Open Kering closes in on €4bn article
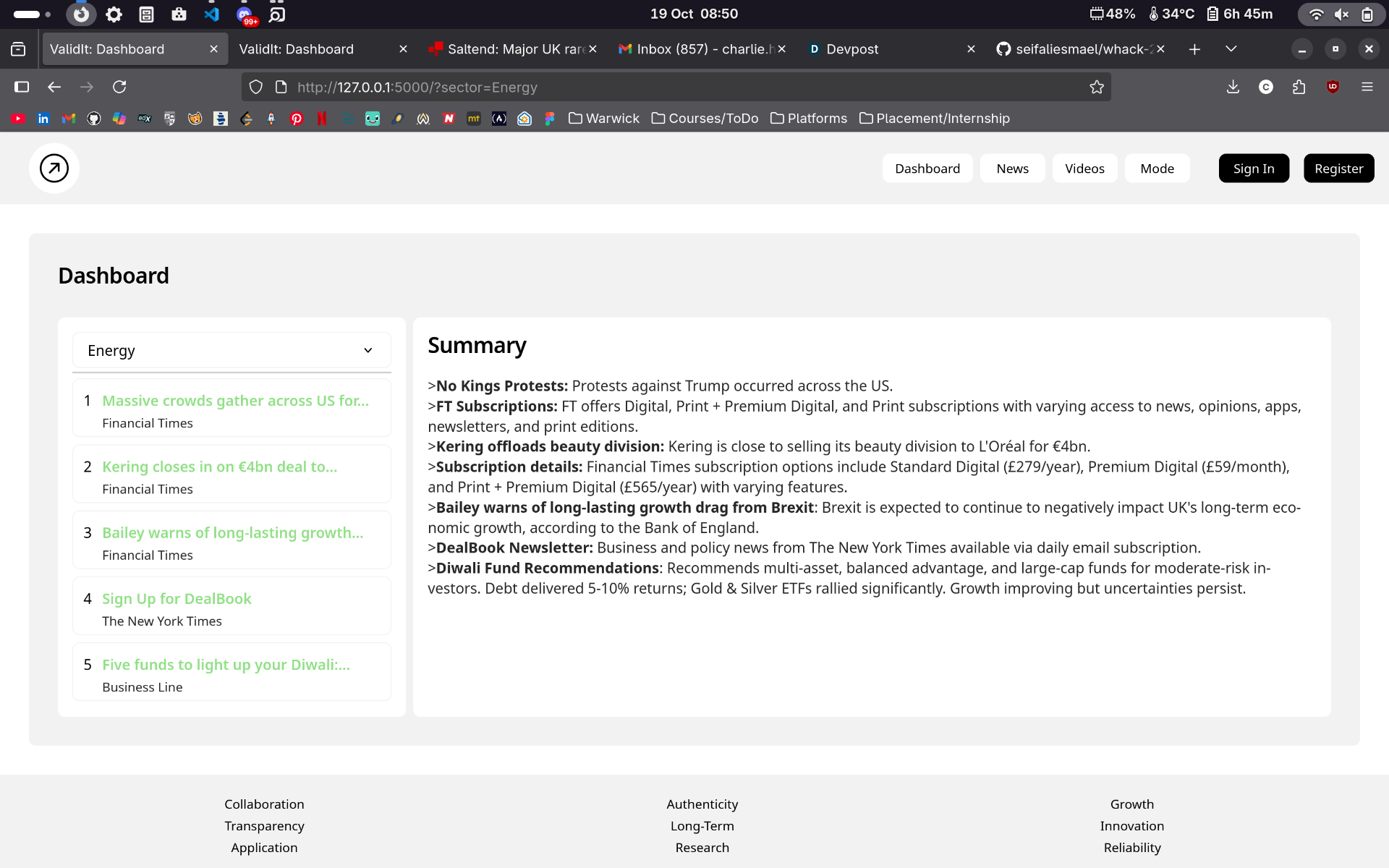The width and height of the screenshot is (1389, 868). click(x=219, y=467)
